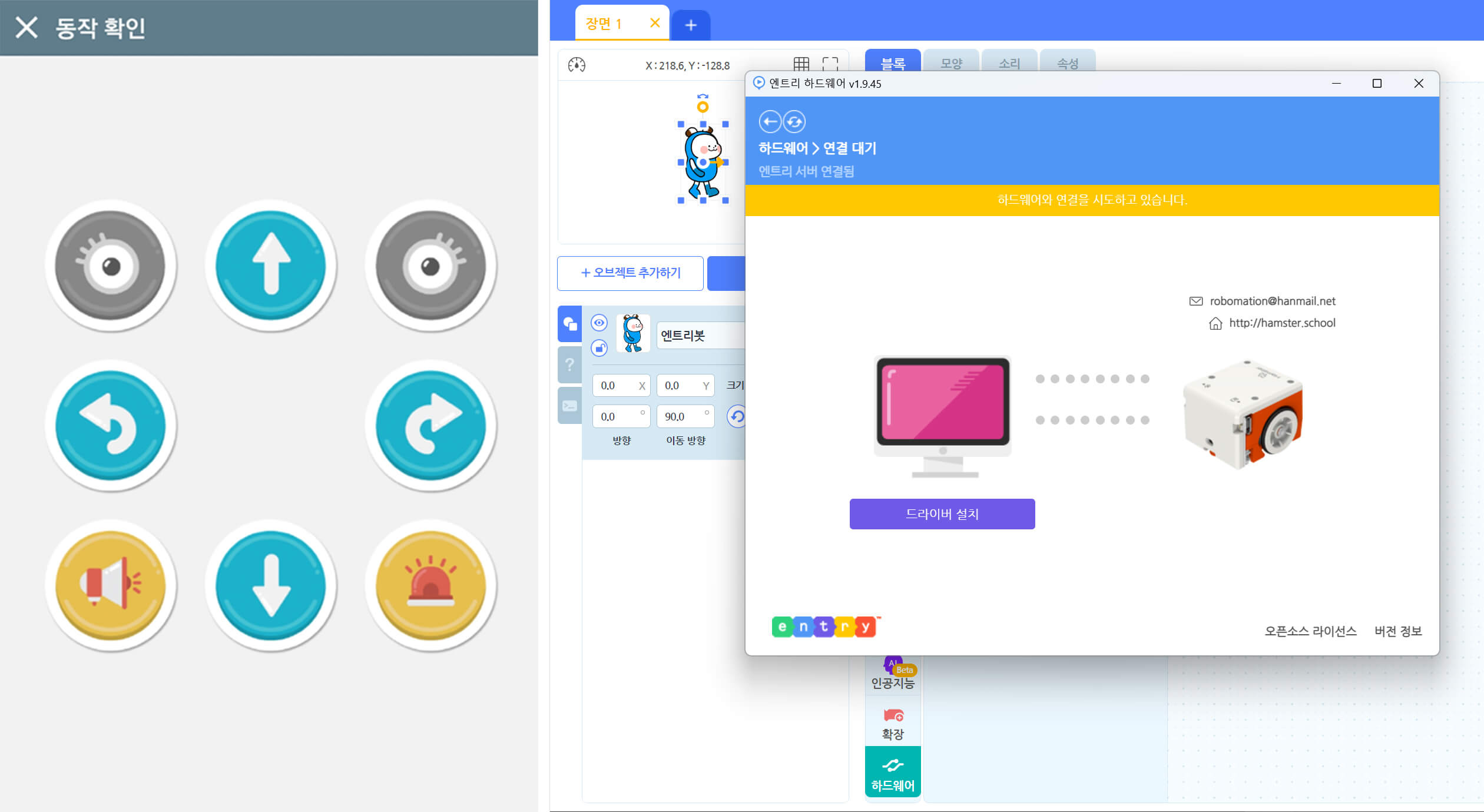Tap the right eye sensor button
This screenshot has height=812, width=1484.
click(x=430, y=266)
